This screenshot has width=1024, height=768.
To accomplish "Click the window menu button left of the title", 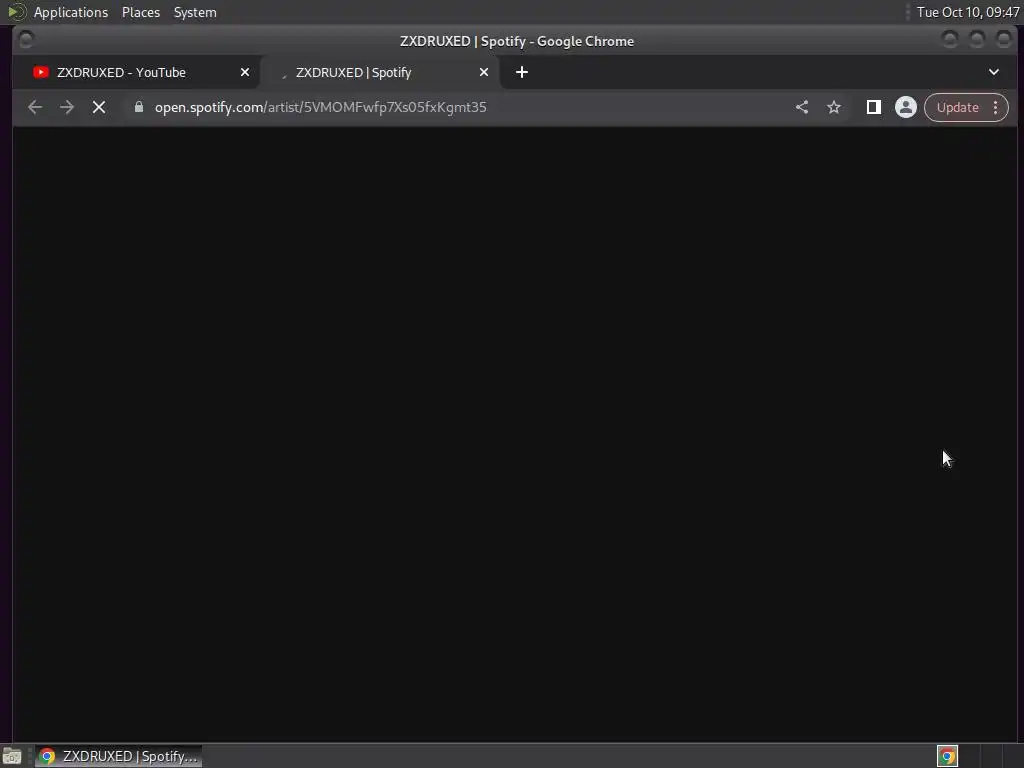I will [x=26, y=40].
